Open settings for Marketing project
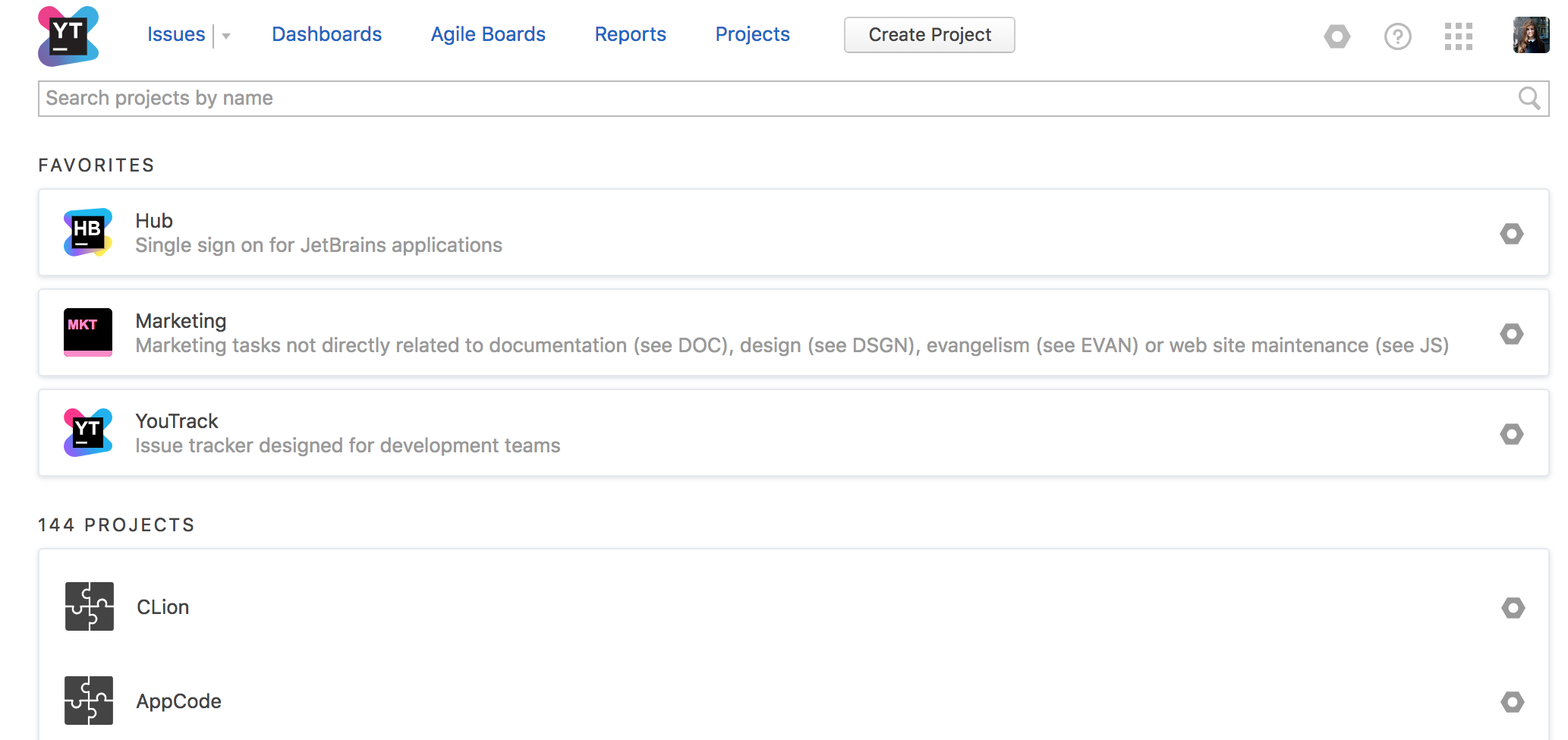The image size is (1568, 740). pyautogui.click(x=1511, y=334)
